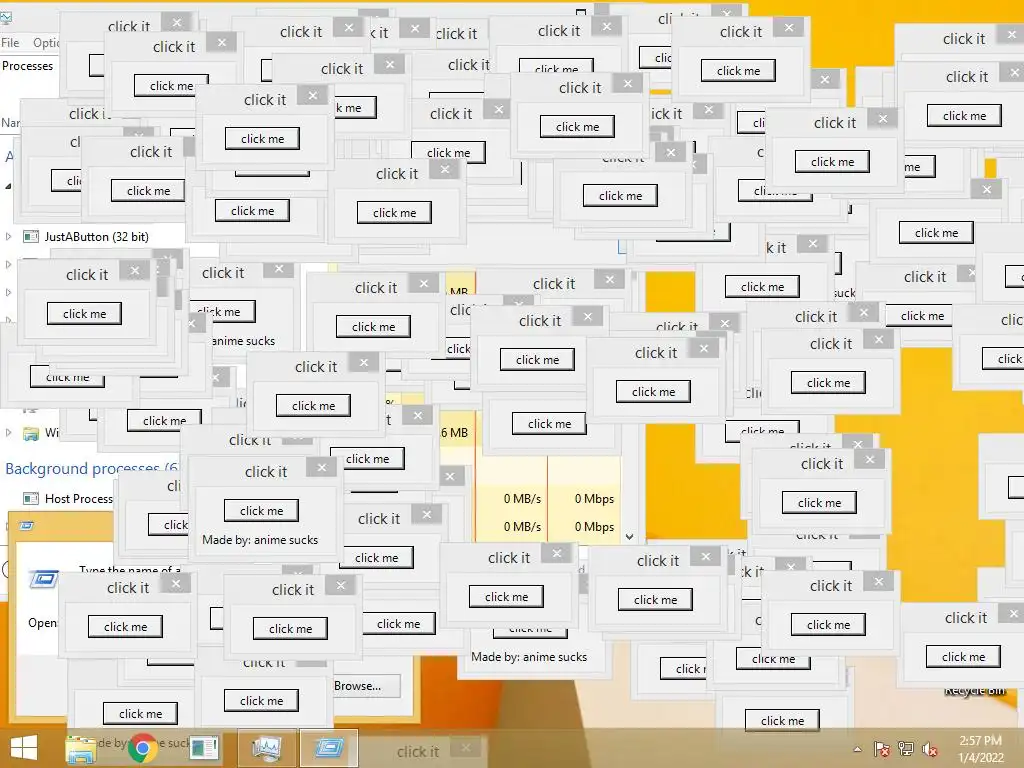Screen dimensions: 1024x768
Task: Click the large Run icon beside the description
Action: click(x=44, y=579)
